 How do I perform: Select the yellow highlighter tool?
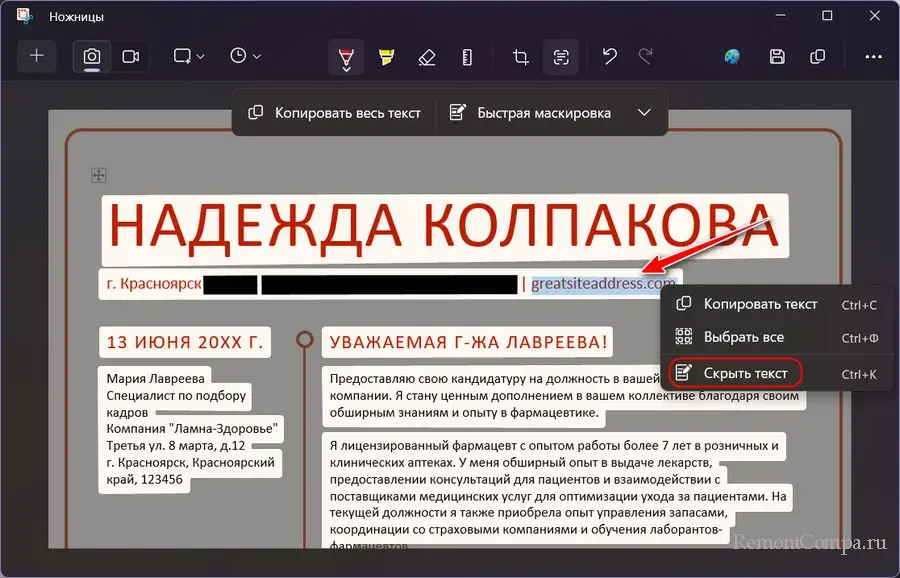(386, 57)
